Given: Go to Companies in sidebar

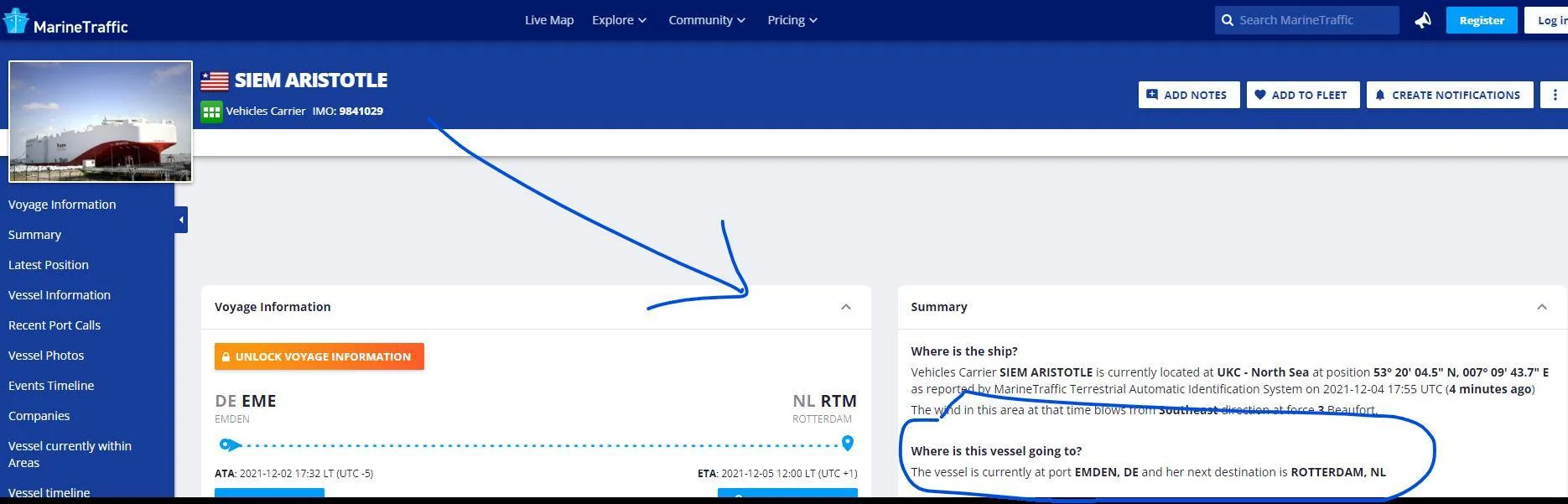Looking at the screenshot, I should coord(39,416).
